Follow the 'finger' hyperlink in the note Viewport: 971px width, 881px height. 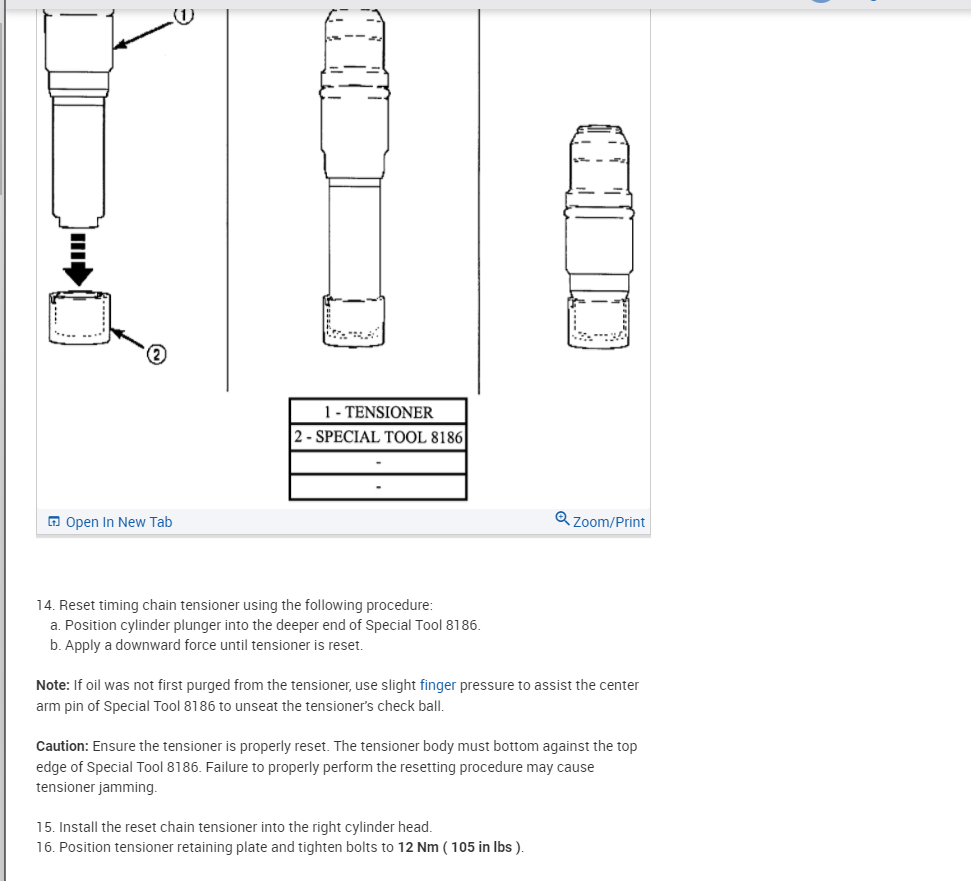438,685
